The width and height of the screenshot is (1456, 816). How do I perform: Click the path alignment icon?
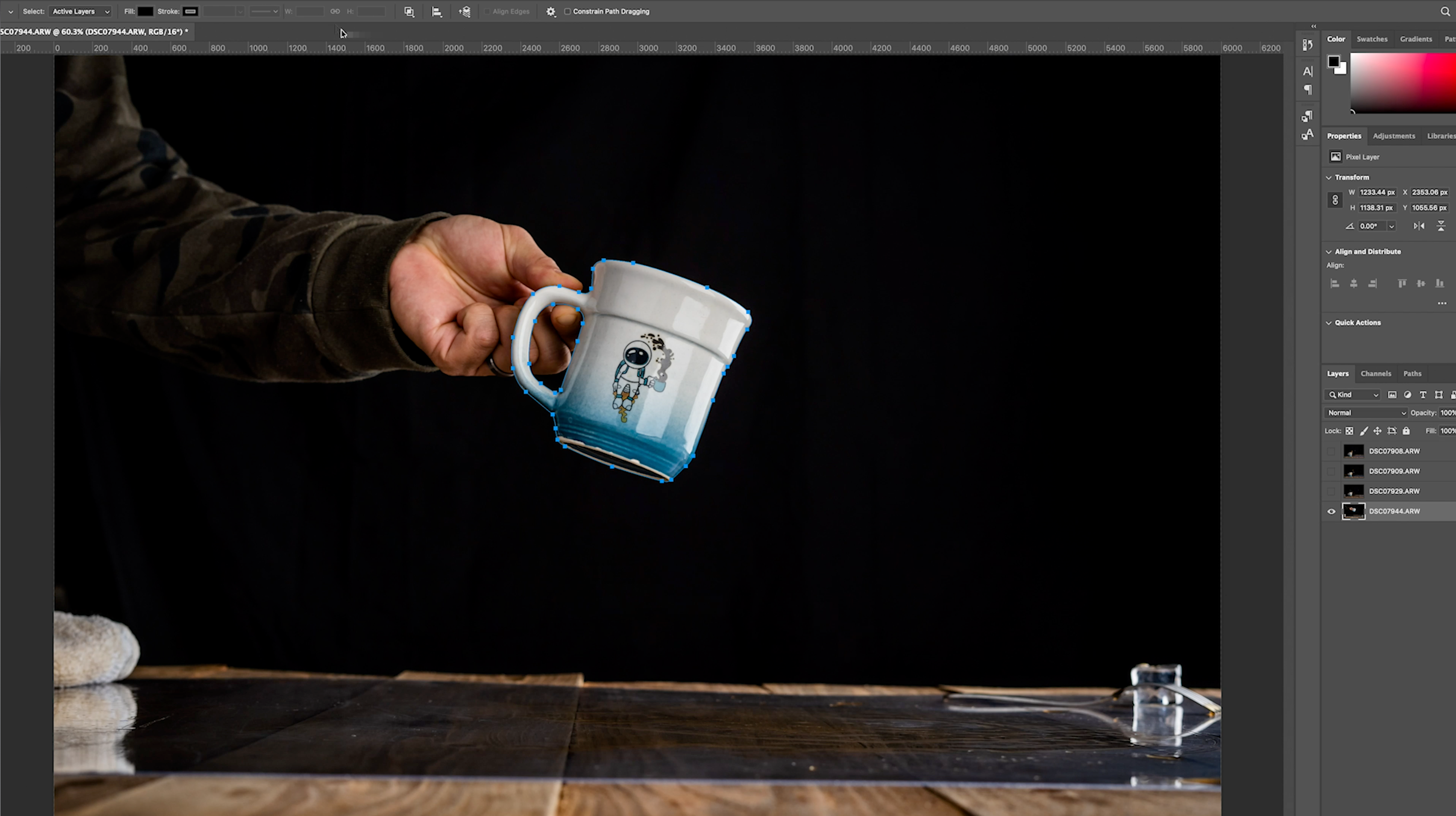[436, 11]
